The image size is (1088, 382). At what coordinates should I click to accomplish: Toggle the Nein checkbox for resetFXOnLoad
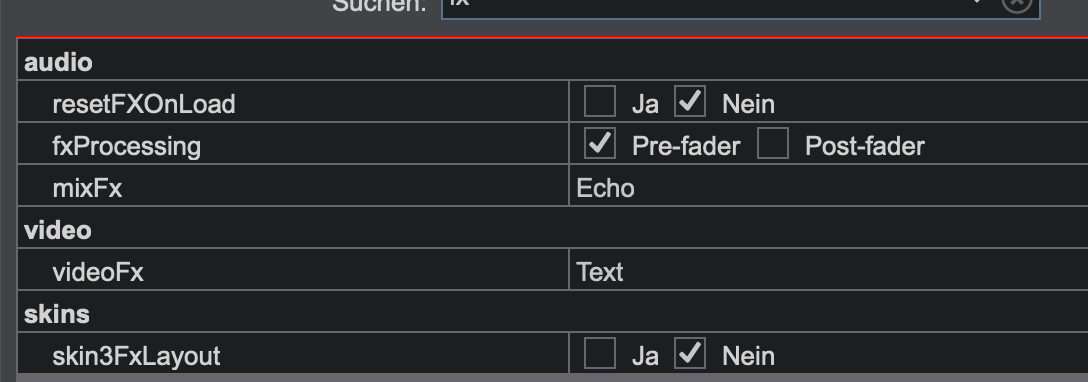(690, 102)
